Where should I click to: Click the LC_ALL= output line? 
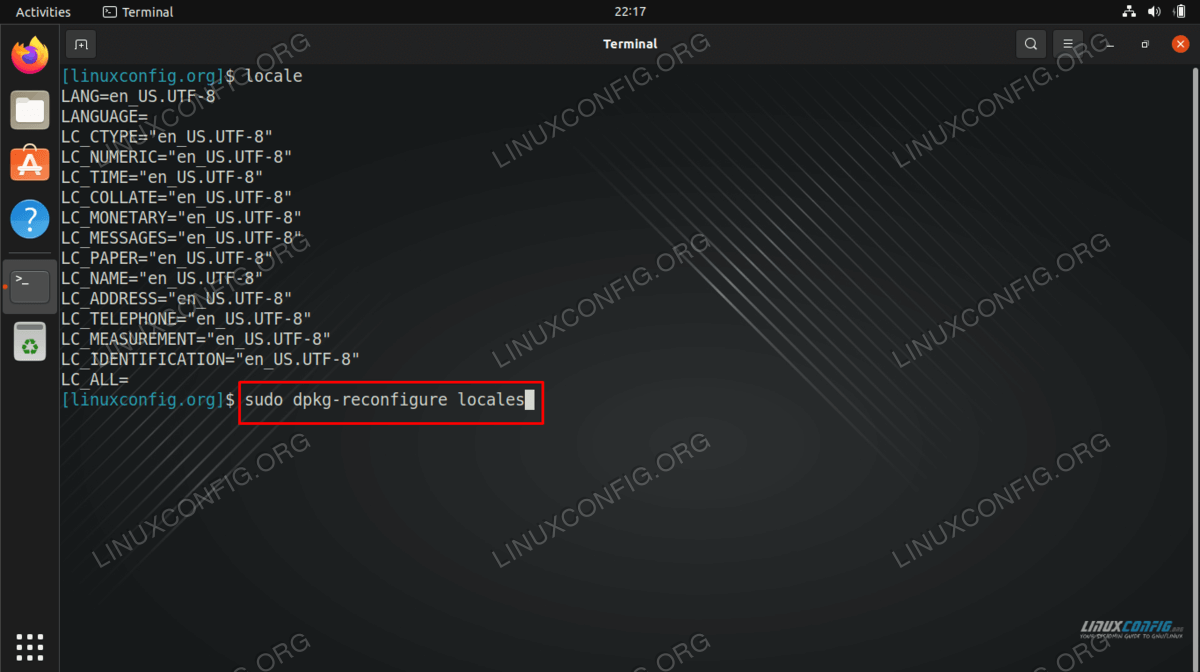click(x=95, y=379)
